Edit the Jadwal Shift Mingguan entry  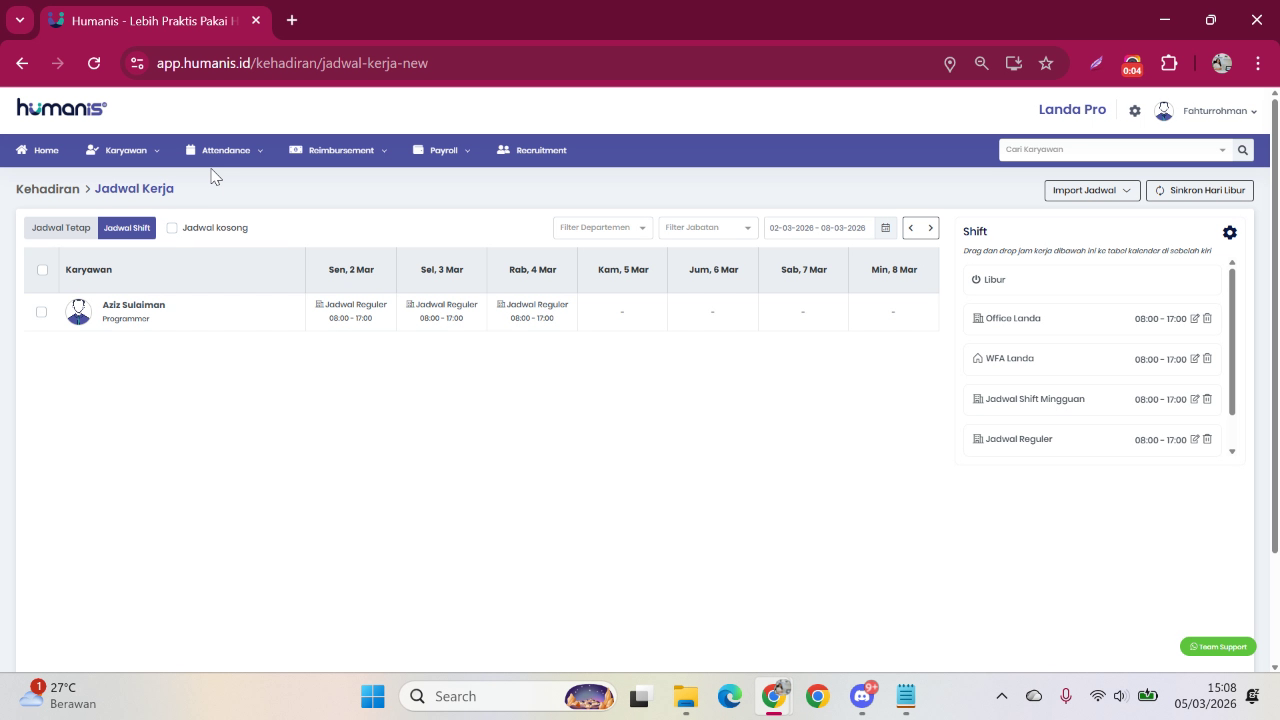pyautogui.click(x=1194, y=399)
